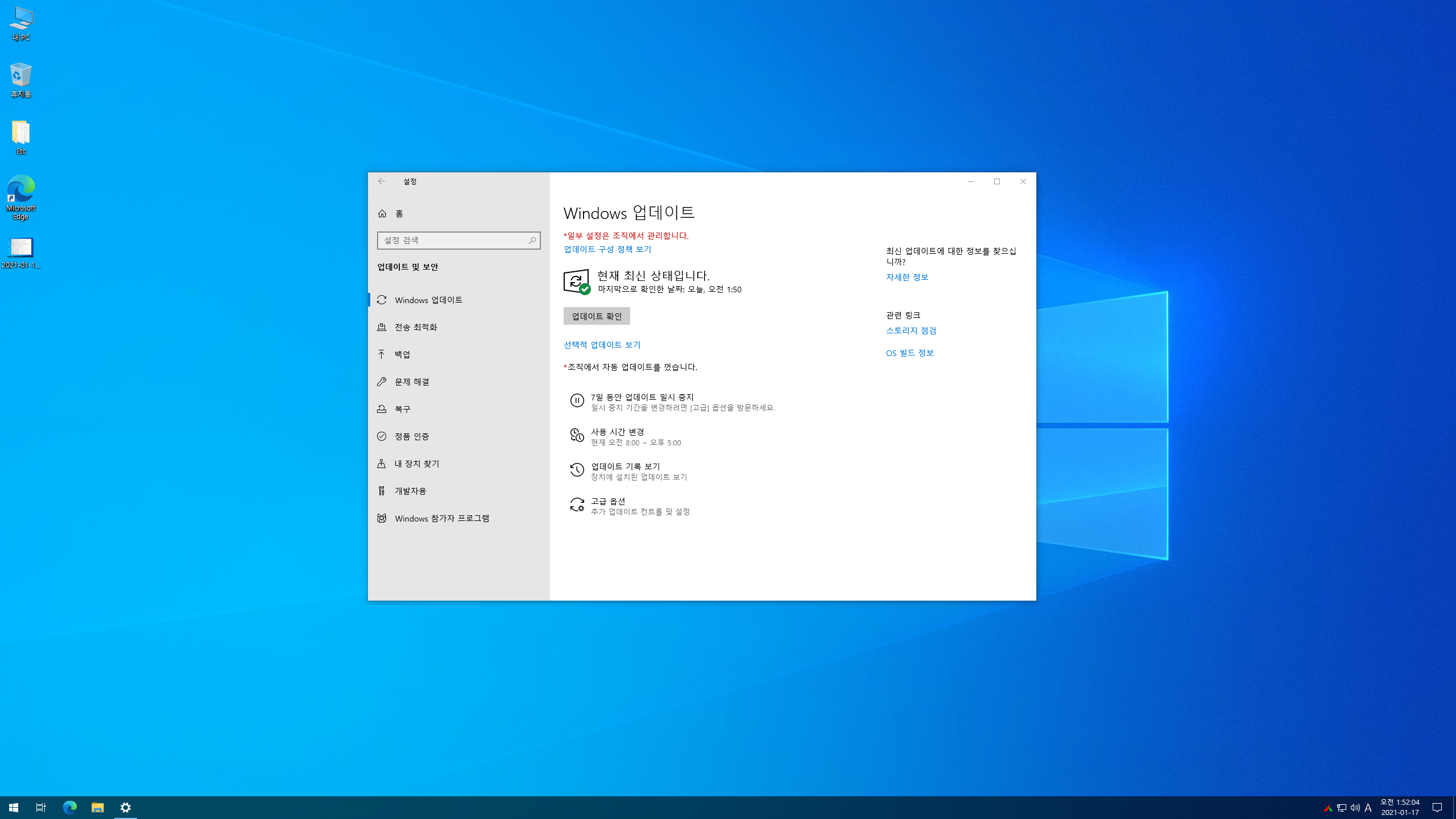This screenshot has height=819, width=1456.
Task: Open the OS 빌드 정보 link
Action: pos(909,353)
